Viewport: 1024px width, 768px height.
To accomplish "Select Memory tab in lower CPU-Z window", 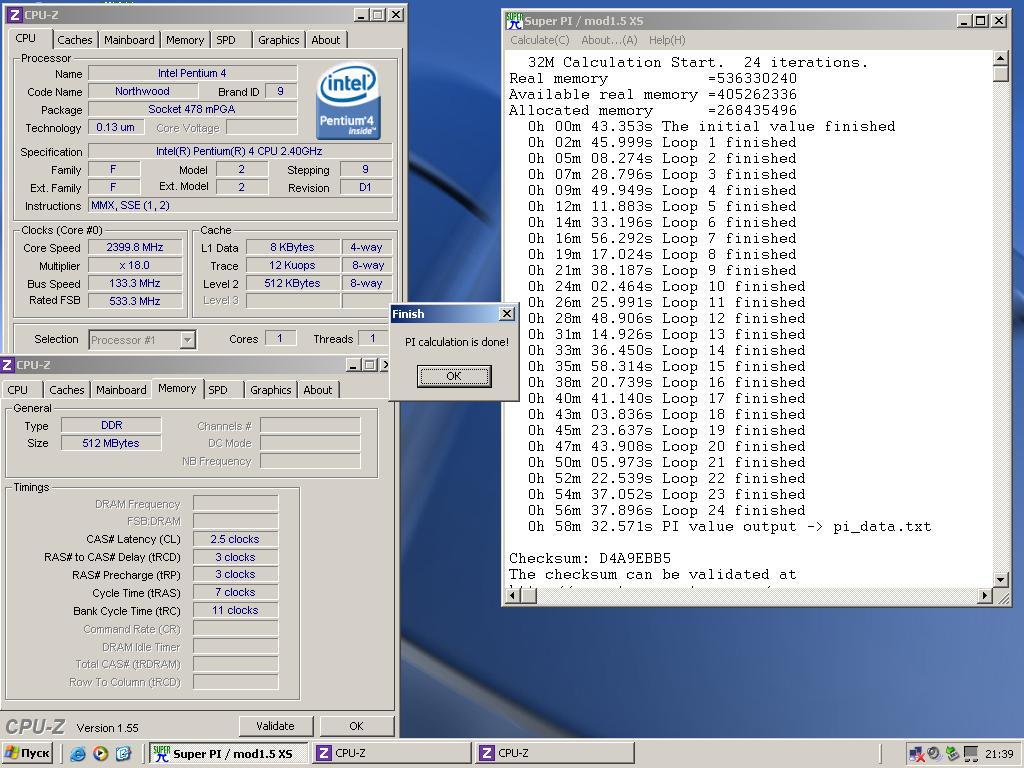I will pos(177,389).
